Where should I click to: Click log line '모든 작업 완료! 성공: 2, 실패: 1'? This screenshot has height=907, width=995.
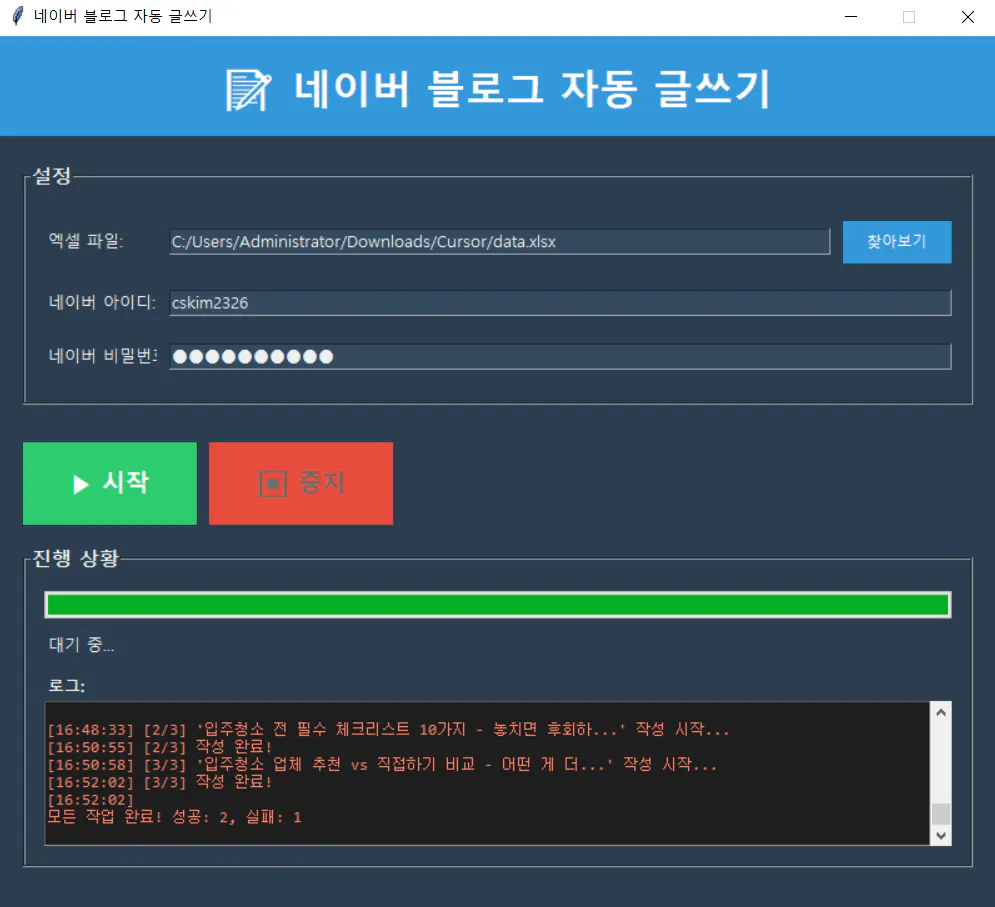175,817
